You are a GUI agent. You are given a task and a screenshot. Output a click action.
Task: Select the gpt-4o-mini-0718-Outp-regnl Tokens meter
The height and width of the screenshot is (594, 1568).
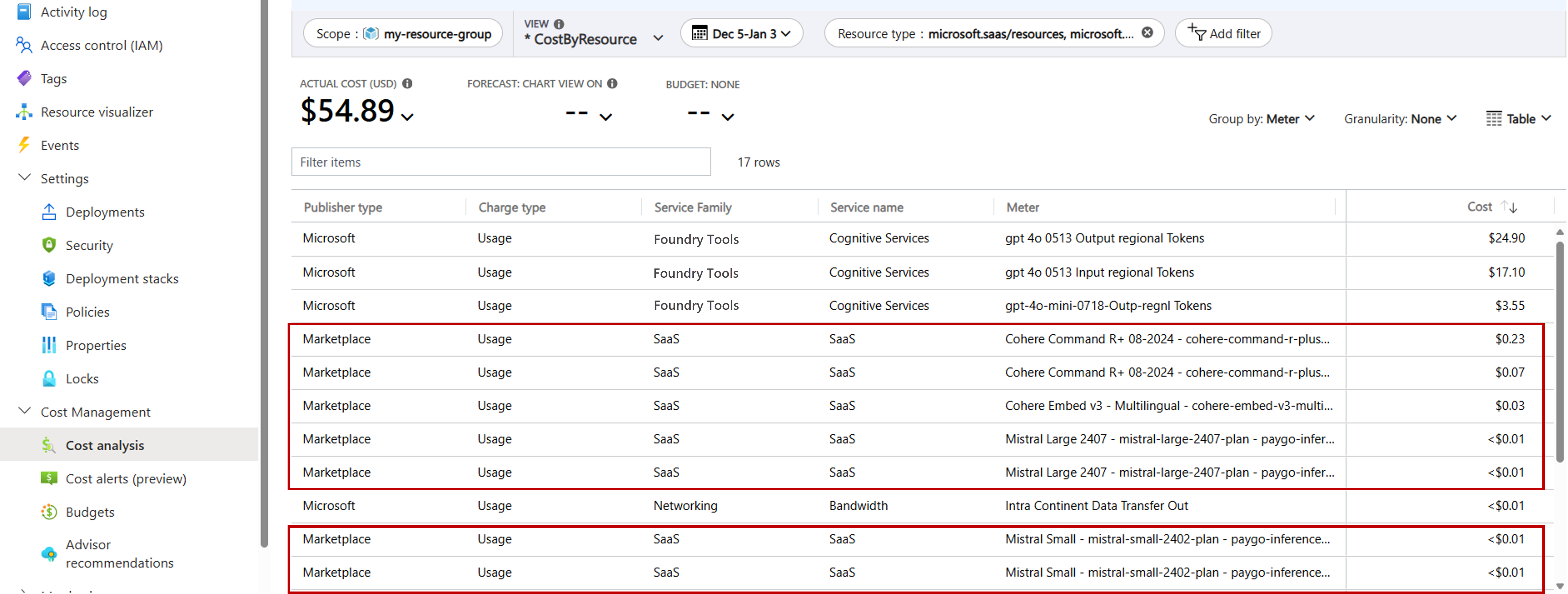(1108, 306)
